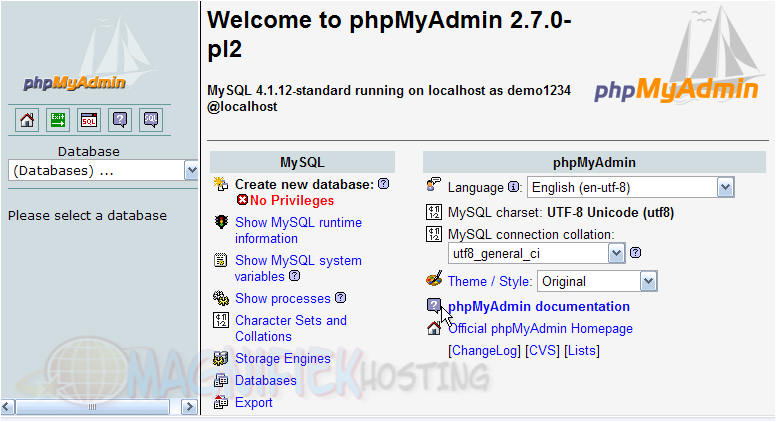
Task: Open phpMyAdmin documentation link
Action: [x=539, y=306]
